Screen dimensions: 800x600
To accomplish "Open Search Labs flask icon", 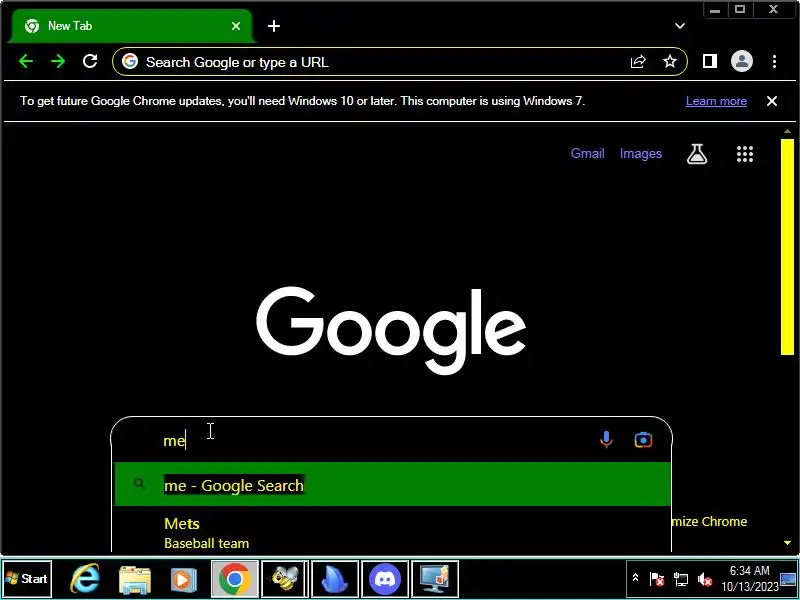I will 697,154.
